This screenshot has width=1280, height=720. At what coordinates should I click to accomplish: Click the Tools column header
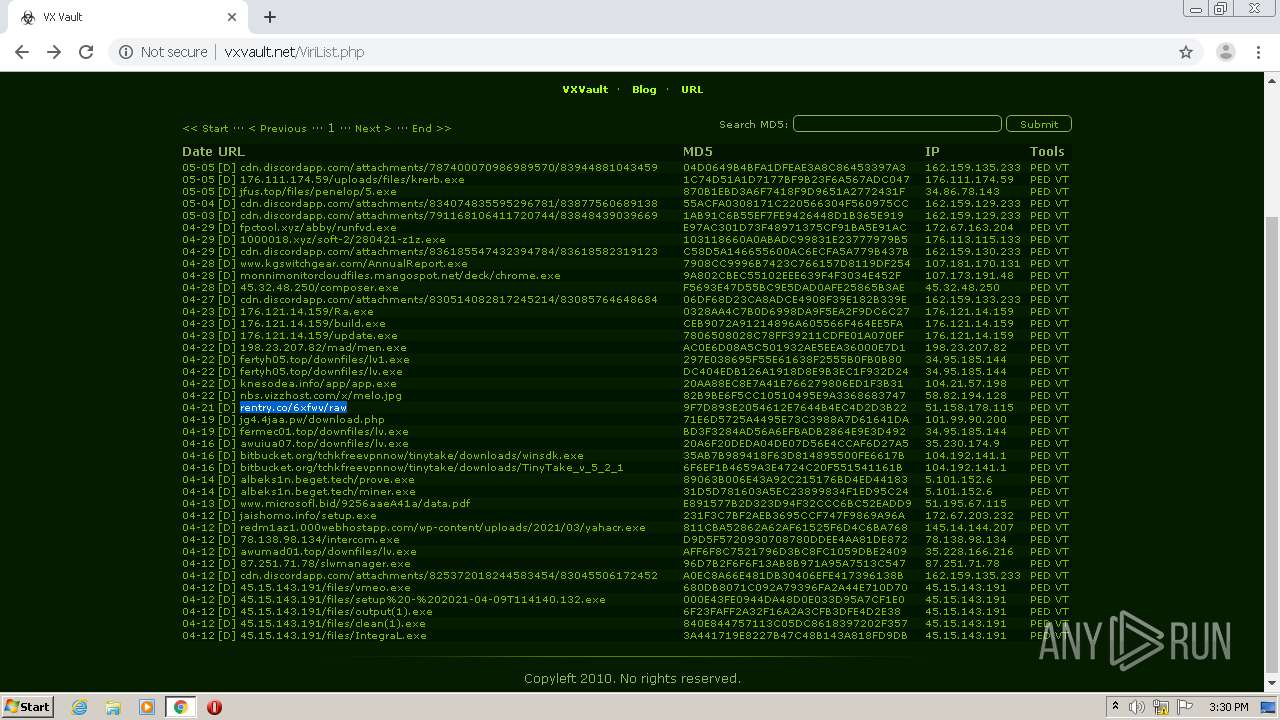click(x=1047, y=152)
